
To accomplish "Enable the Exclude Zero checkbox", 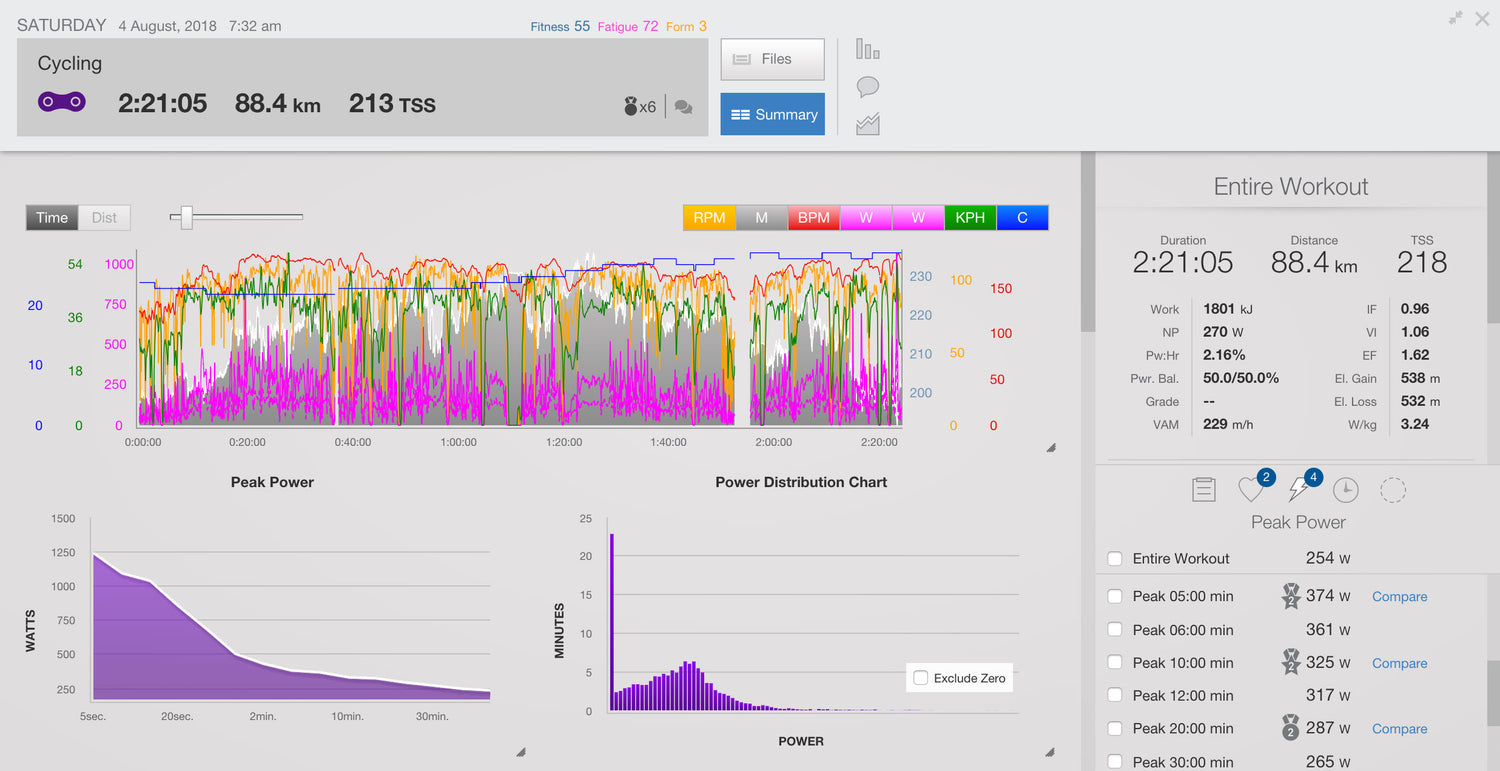I will coord(921,678).
